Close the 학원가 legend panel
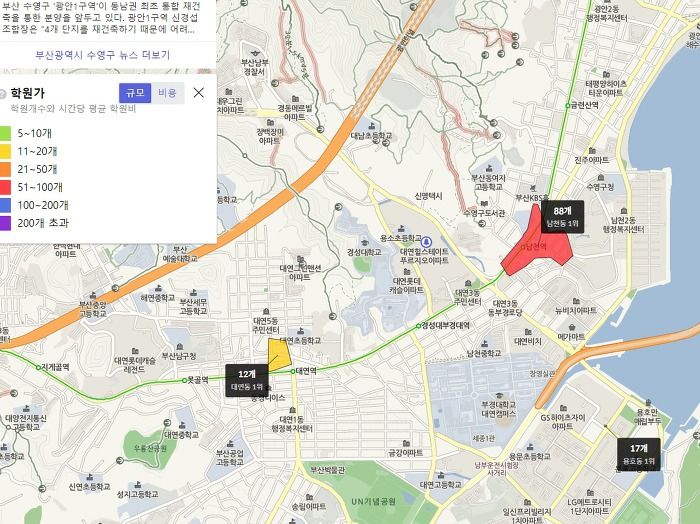Viewport: 700px width, 524px height. click(x=199, y=92)
